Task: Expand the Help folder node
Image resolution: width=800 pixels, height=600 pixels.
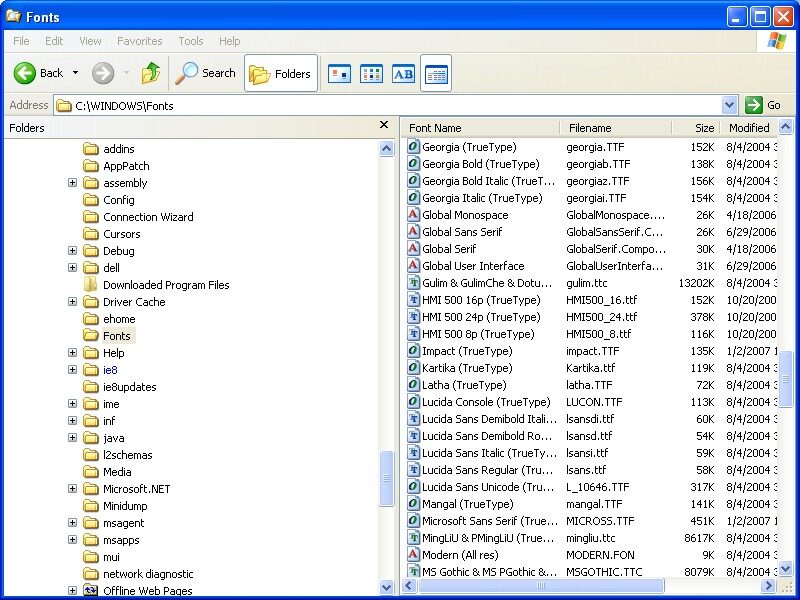Action: (72, 353)
